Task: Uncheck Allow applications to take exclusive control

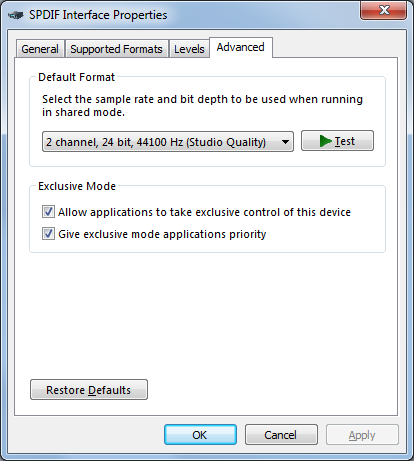Action: [x=48, y=212]
